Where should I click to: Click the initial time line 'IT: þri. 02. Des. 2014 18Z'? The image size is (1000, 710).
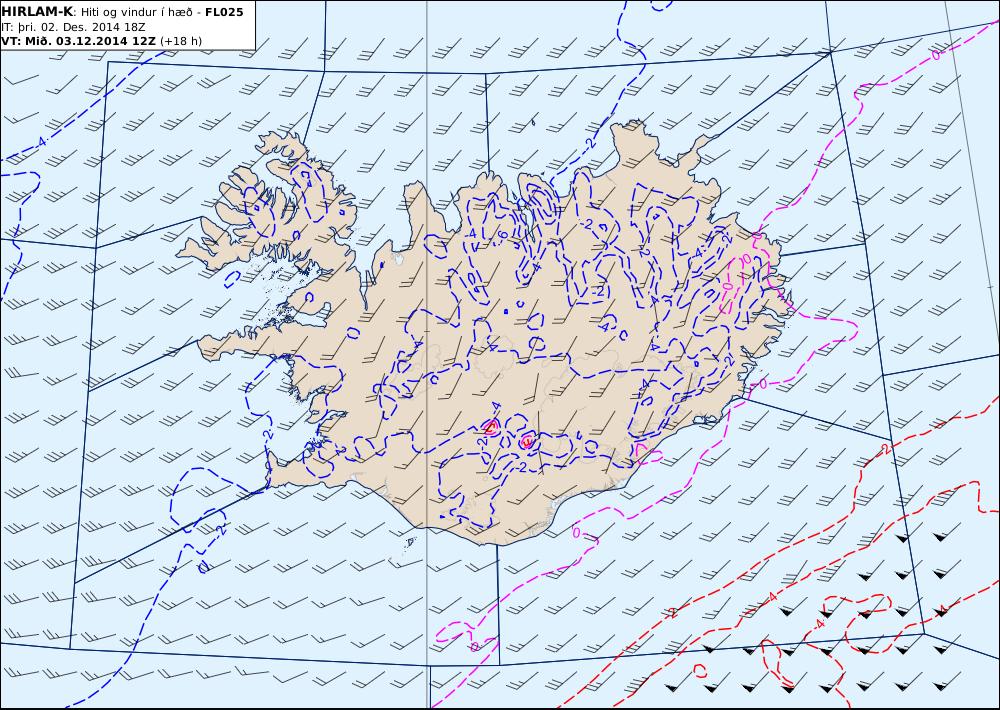(74, 27)
